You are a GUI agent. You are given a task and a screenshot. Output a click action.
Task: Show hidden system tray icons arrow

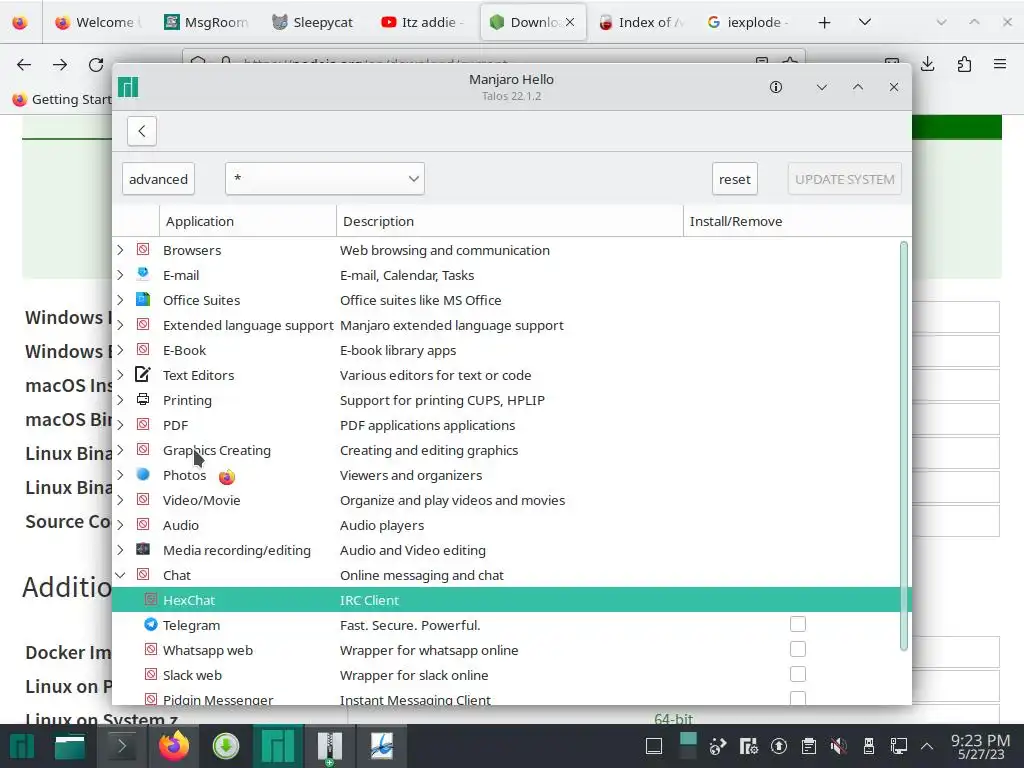pos(926,746)
